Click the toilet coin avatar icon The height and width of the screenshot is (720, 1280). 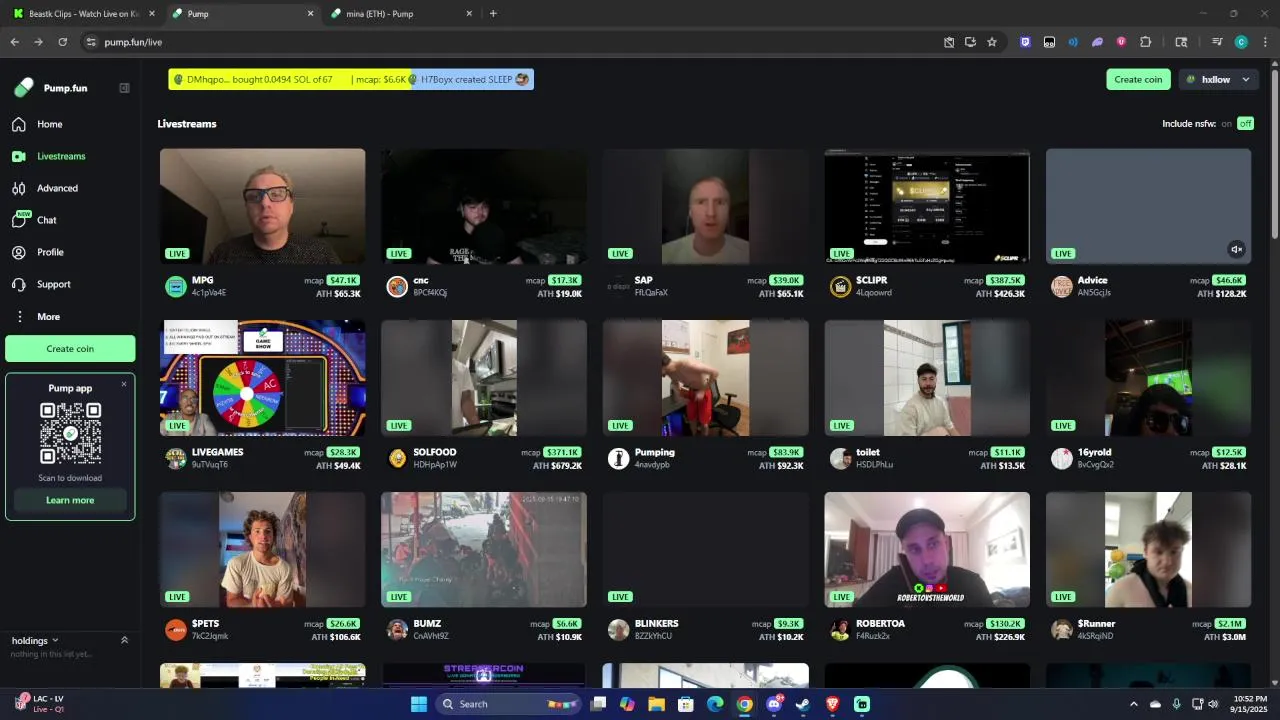click(x=840, y=459)
